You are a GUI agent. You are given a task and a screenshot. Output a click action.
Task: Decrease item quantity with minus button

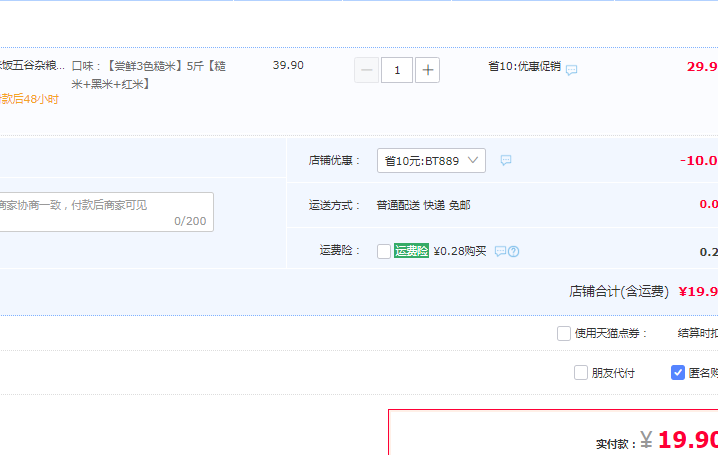(366, 70)
